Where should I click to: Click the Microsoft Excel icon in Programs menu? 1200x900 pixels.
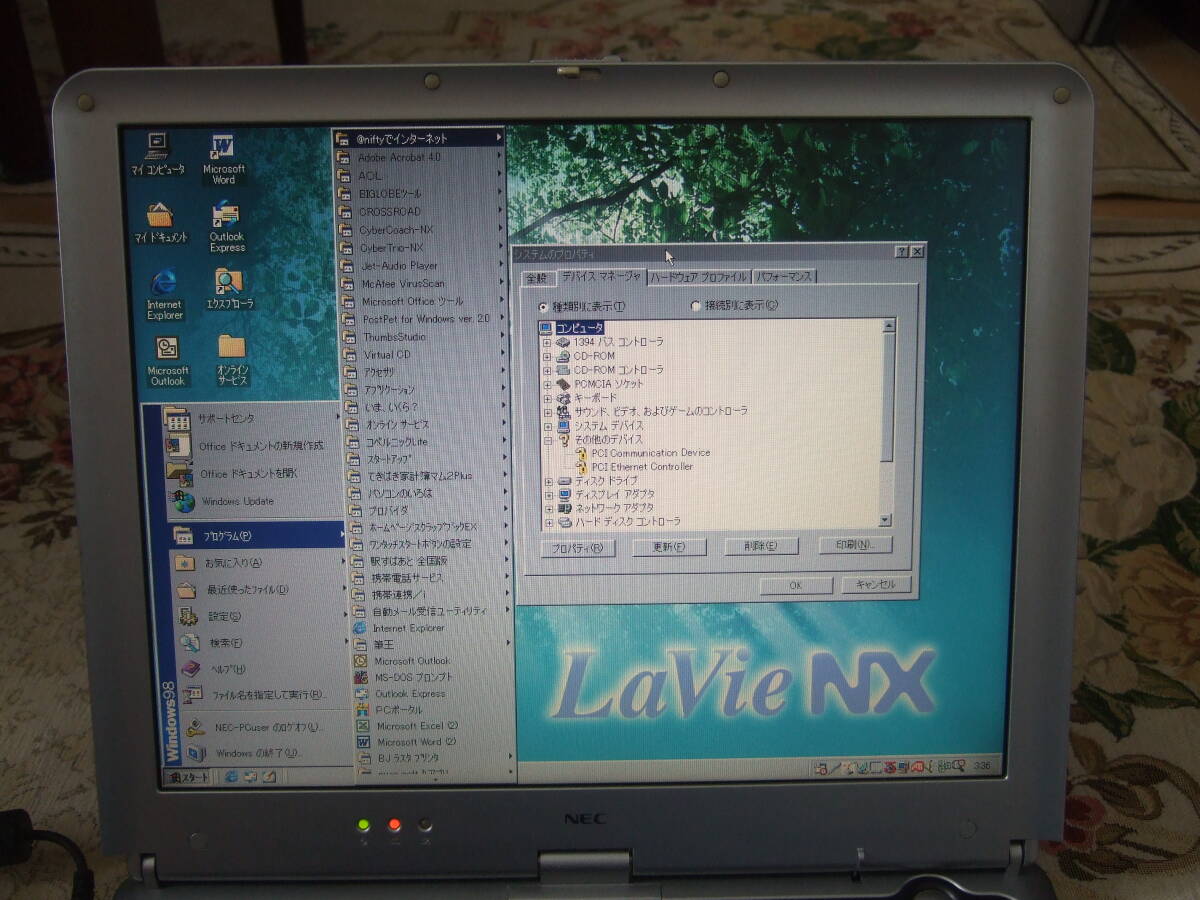364,726
